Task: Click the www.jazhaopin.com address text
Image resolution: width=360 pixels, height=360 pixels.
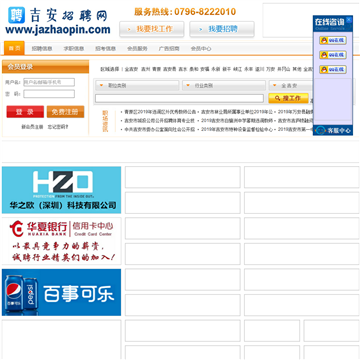Action: pyautogui.click(x=58, y=30)
